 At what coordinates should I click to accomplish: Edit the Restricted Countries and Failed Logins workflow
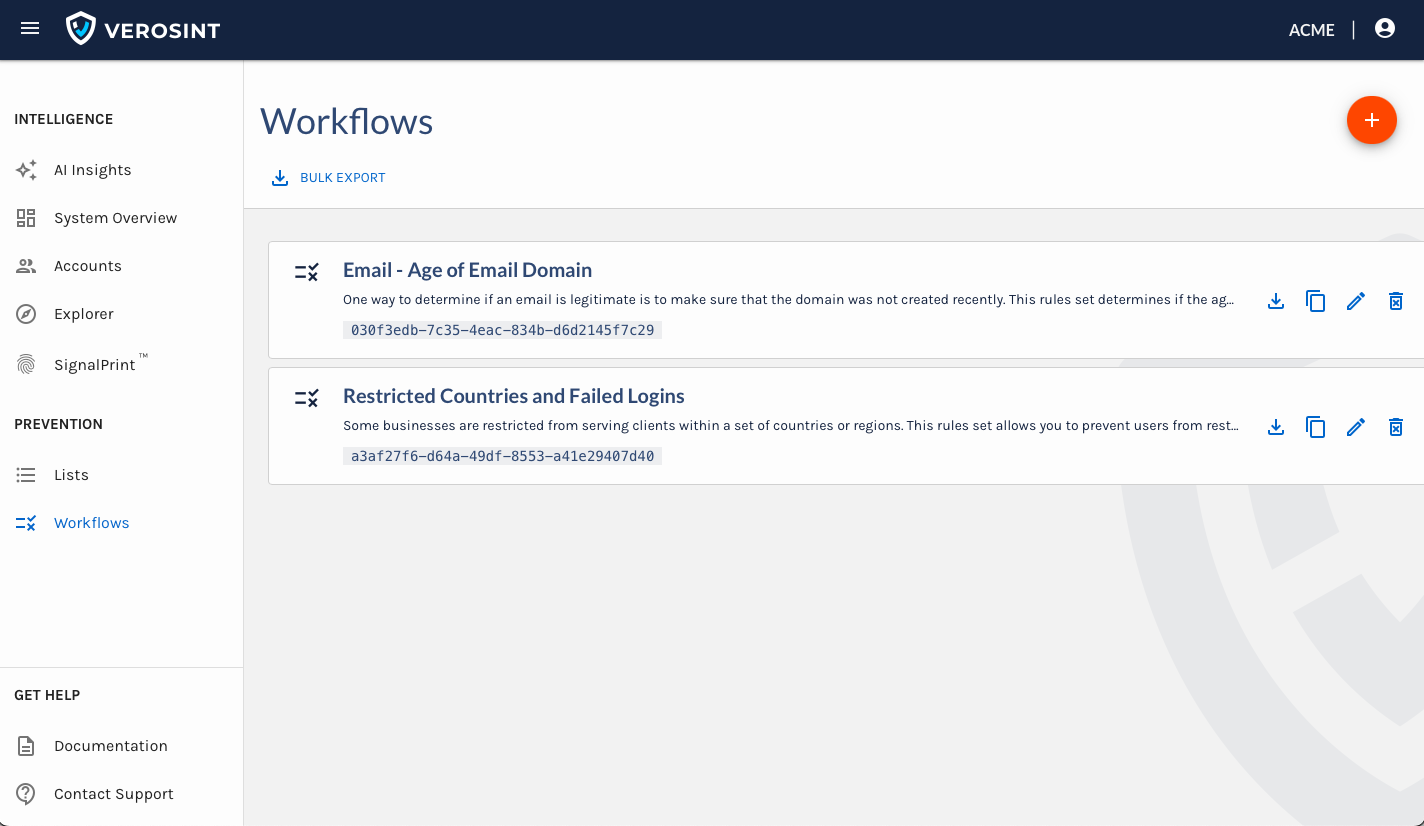(x=1355, y=427)
